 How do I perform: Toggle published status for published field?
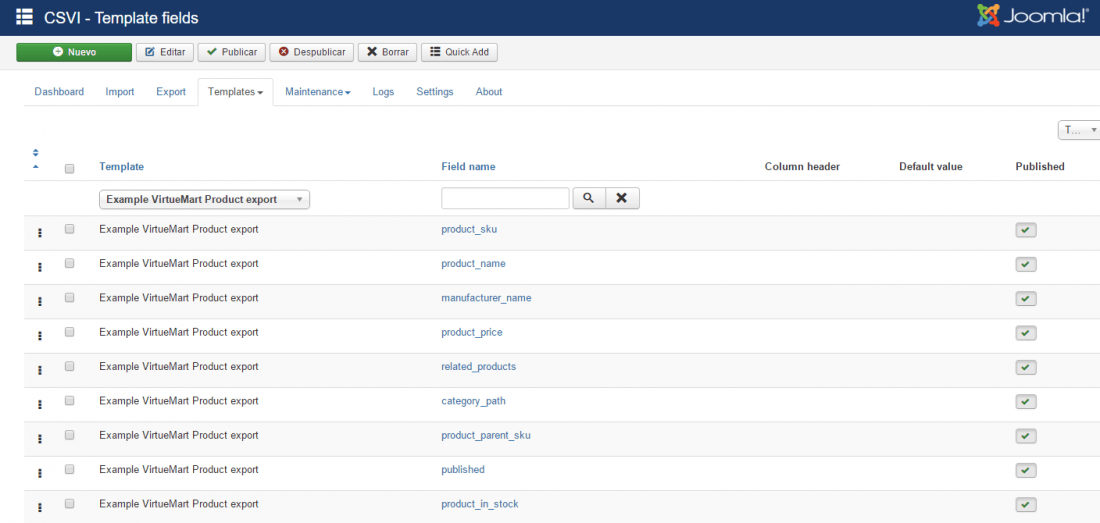[1026, 471]
